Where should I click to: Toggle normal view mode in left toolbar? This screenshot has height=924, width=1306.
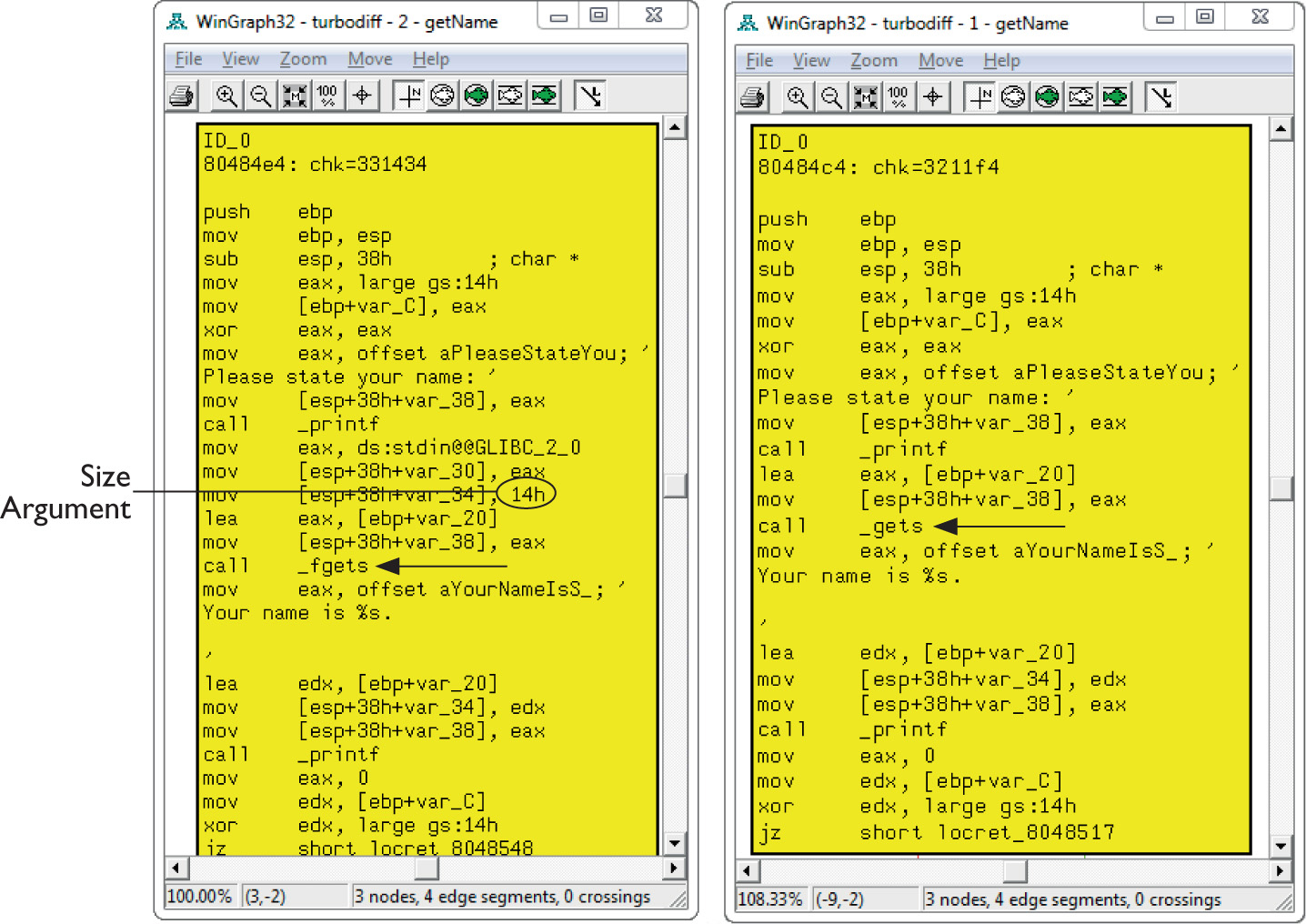tap(409, 95)
